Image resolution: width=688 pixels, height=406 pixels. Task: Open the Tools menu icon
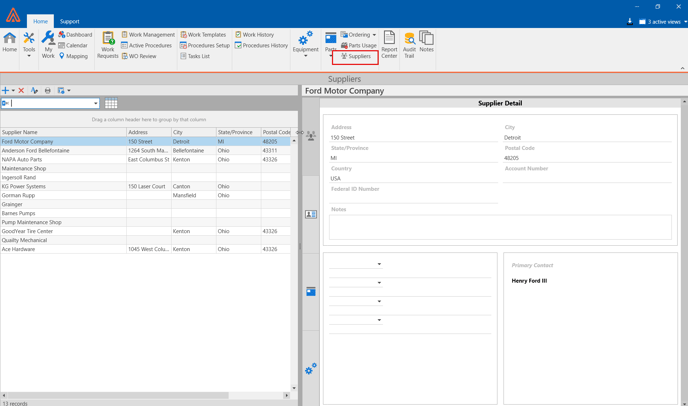pyautogui.click(x=29, y=44)
